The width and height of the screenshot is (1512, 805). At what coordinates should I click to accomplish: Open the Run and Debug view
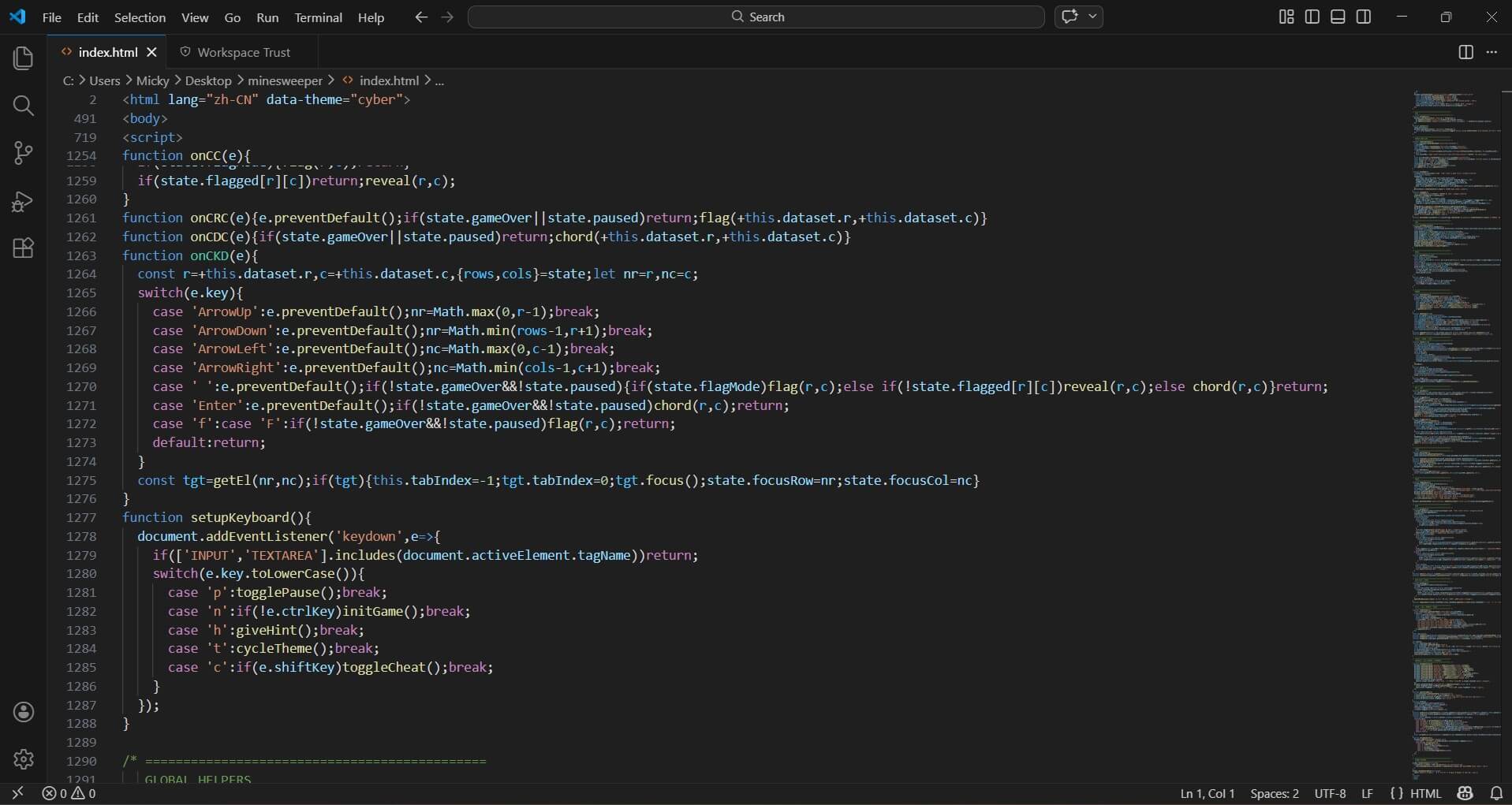pyautogui.click(x=24, y=202)
